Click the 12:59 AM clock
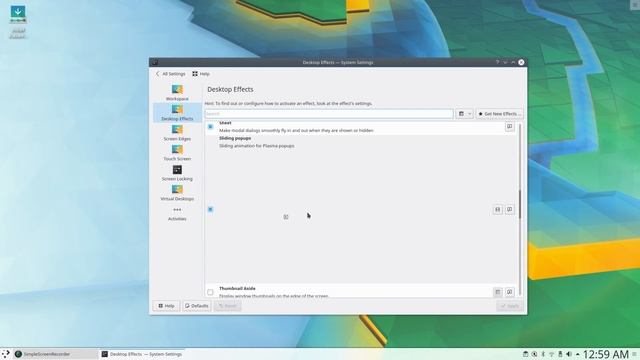The image size is (640, 360). click(x=606, y=354)
